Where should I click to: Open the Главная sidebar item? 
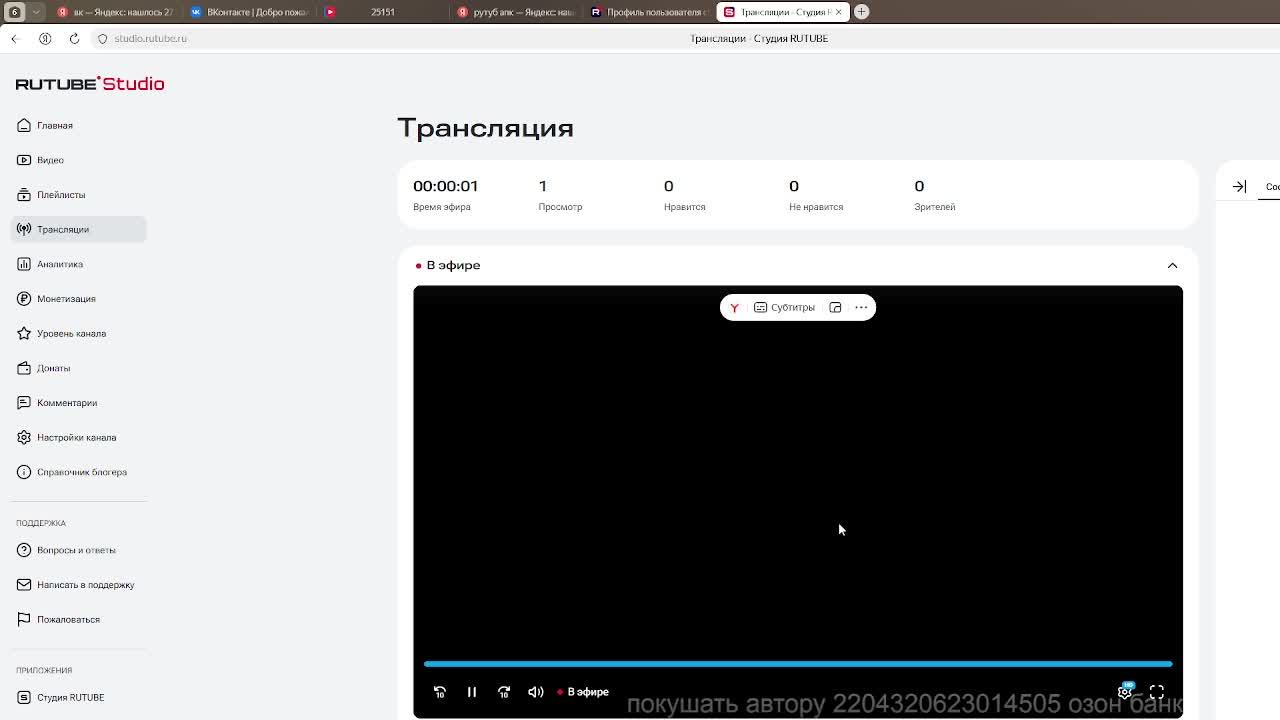click(54, 125)
